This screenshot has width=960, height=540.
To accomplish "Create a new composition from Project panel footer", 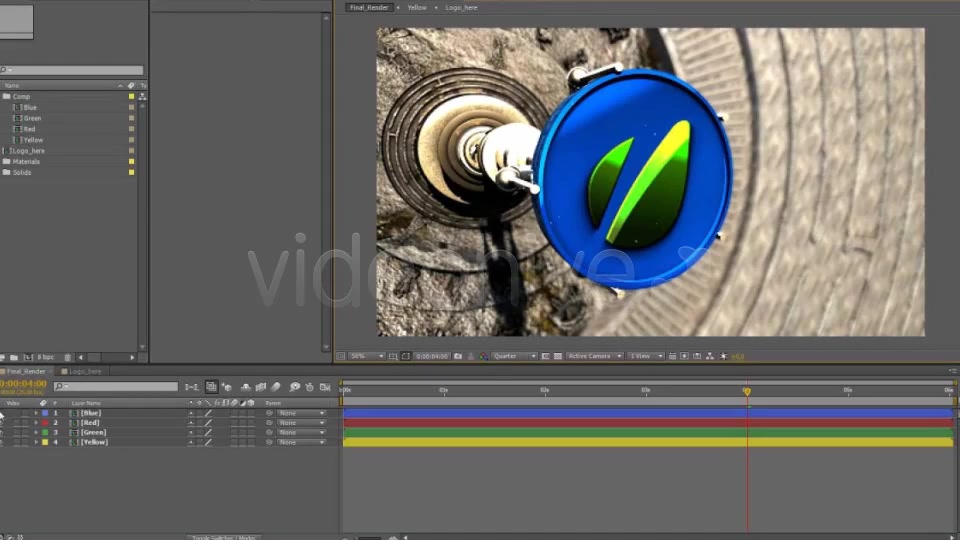I will 28,357.
